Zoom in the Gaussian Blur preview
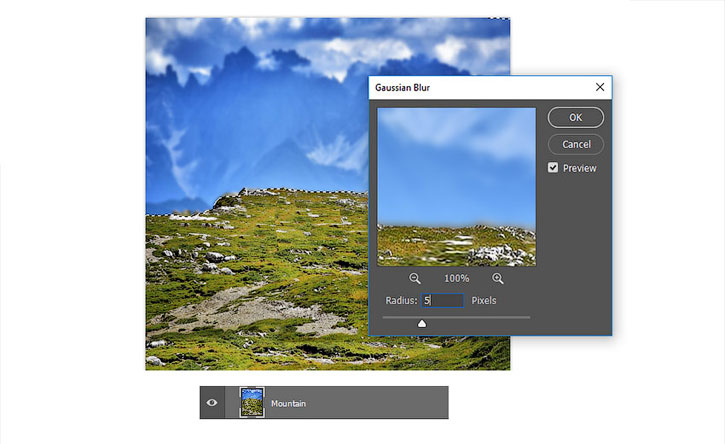The height and width of the screenshot is (444, 725). [498, 278]
